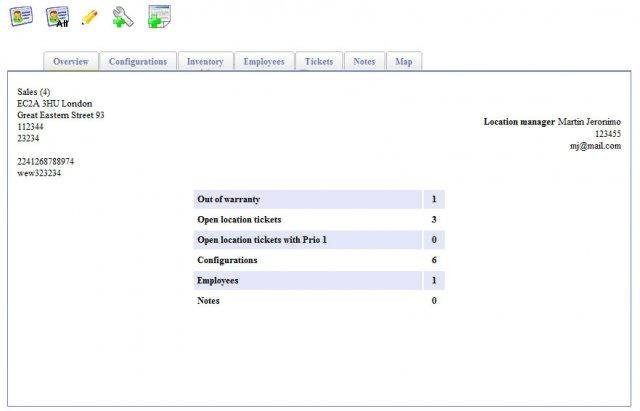Click the wrench add configuration icon

tap(123, 18)
